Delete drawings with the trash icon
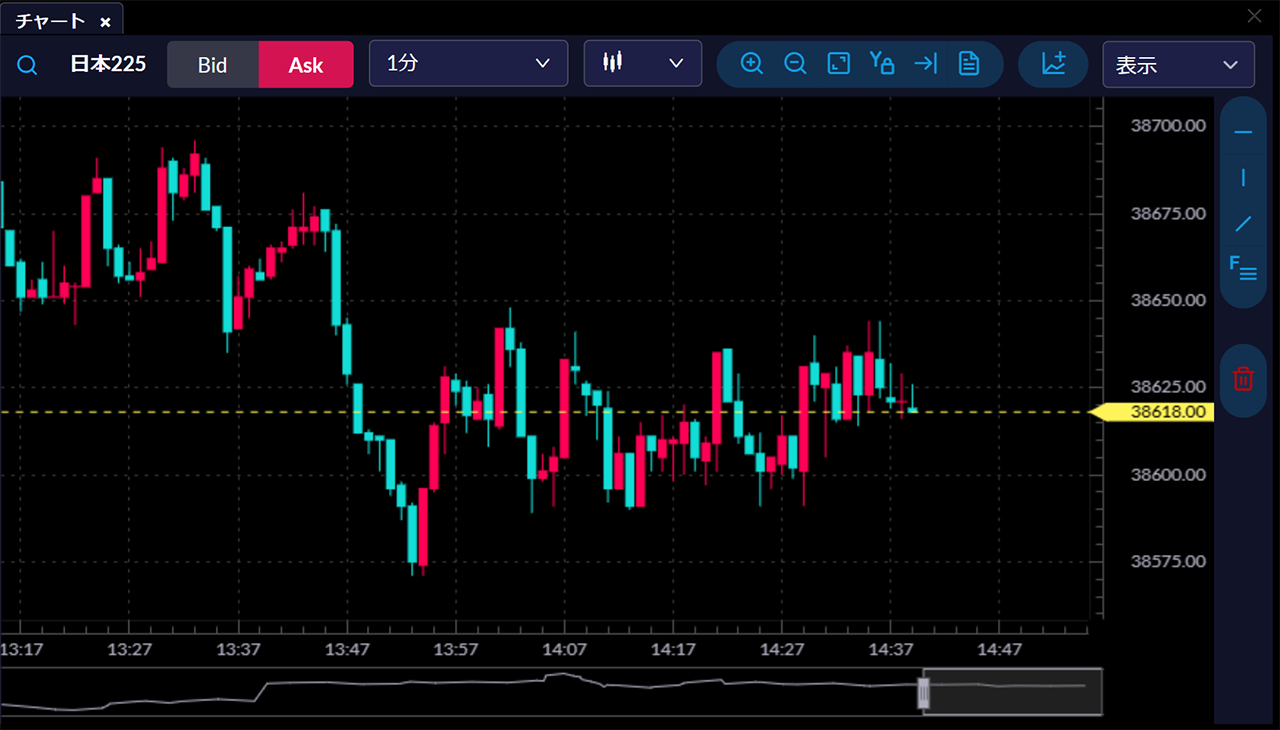The height and width of the screenshot is (730, 1280). (x=1243, y=379)
